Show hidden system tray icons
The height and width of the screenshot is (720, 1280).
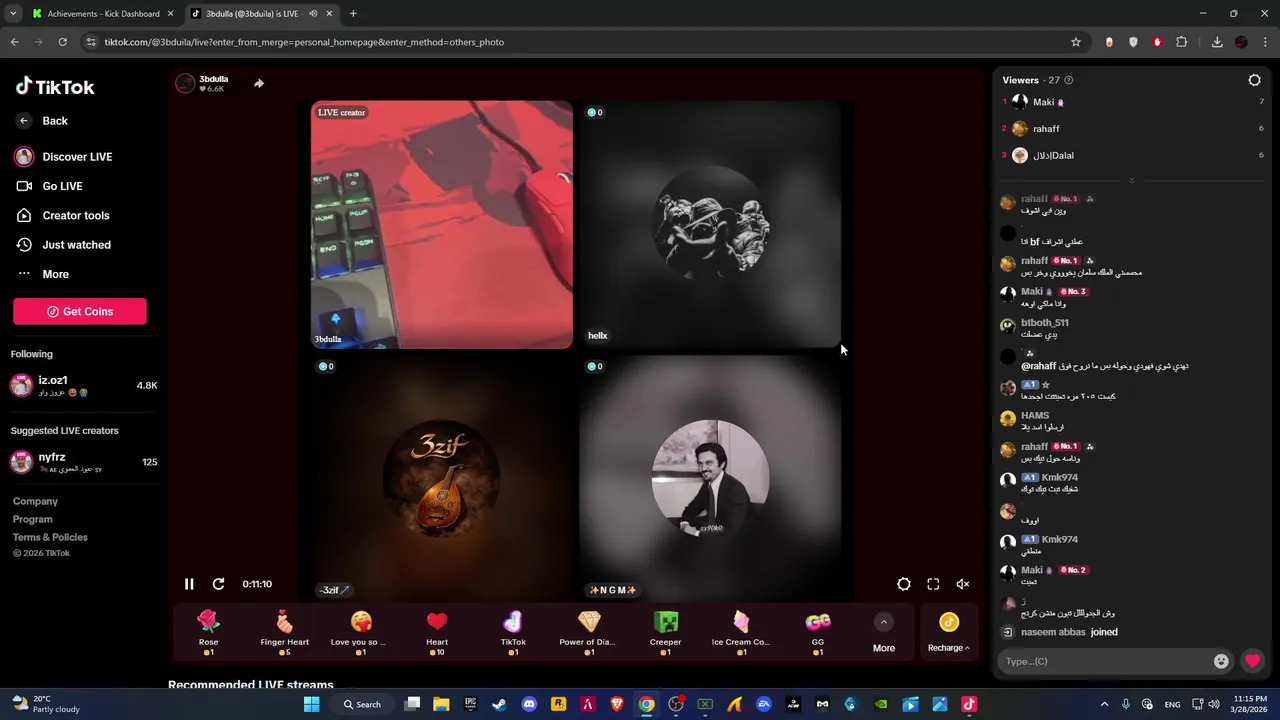pos(1104,704)
